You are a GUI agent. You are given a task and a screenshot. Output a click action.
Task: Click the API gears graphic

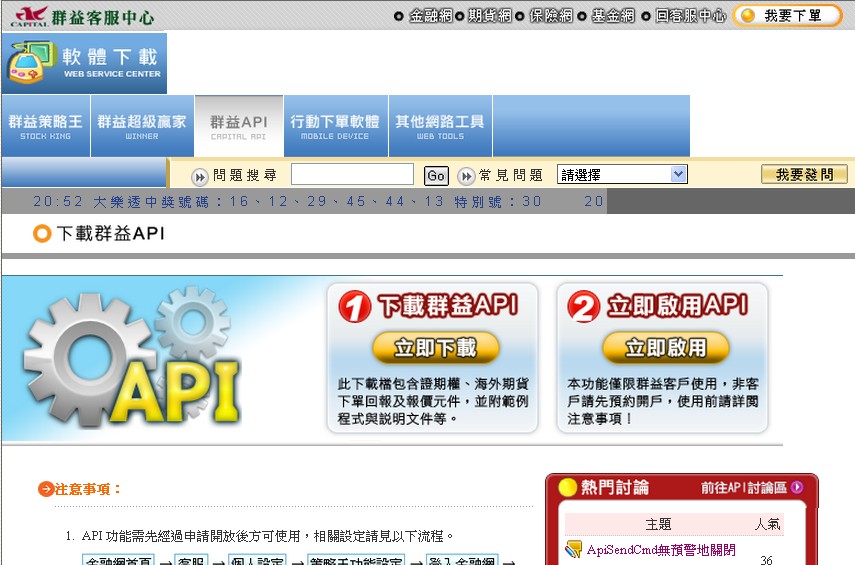tap(133, 358)
